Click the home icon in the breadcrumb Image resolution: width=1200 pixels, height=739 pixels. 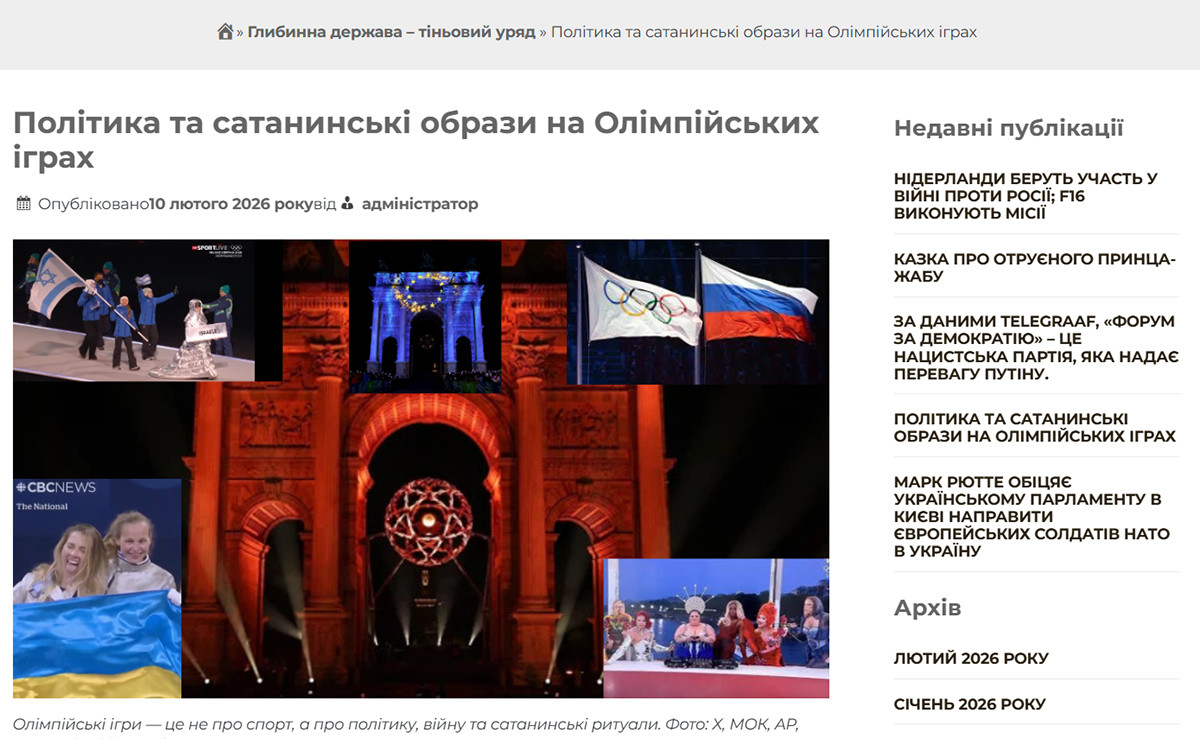[225, 32]
